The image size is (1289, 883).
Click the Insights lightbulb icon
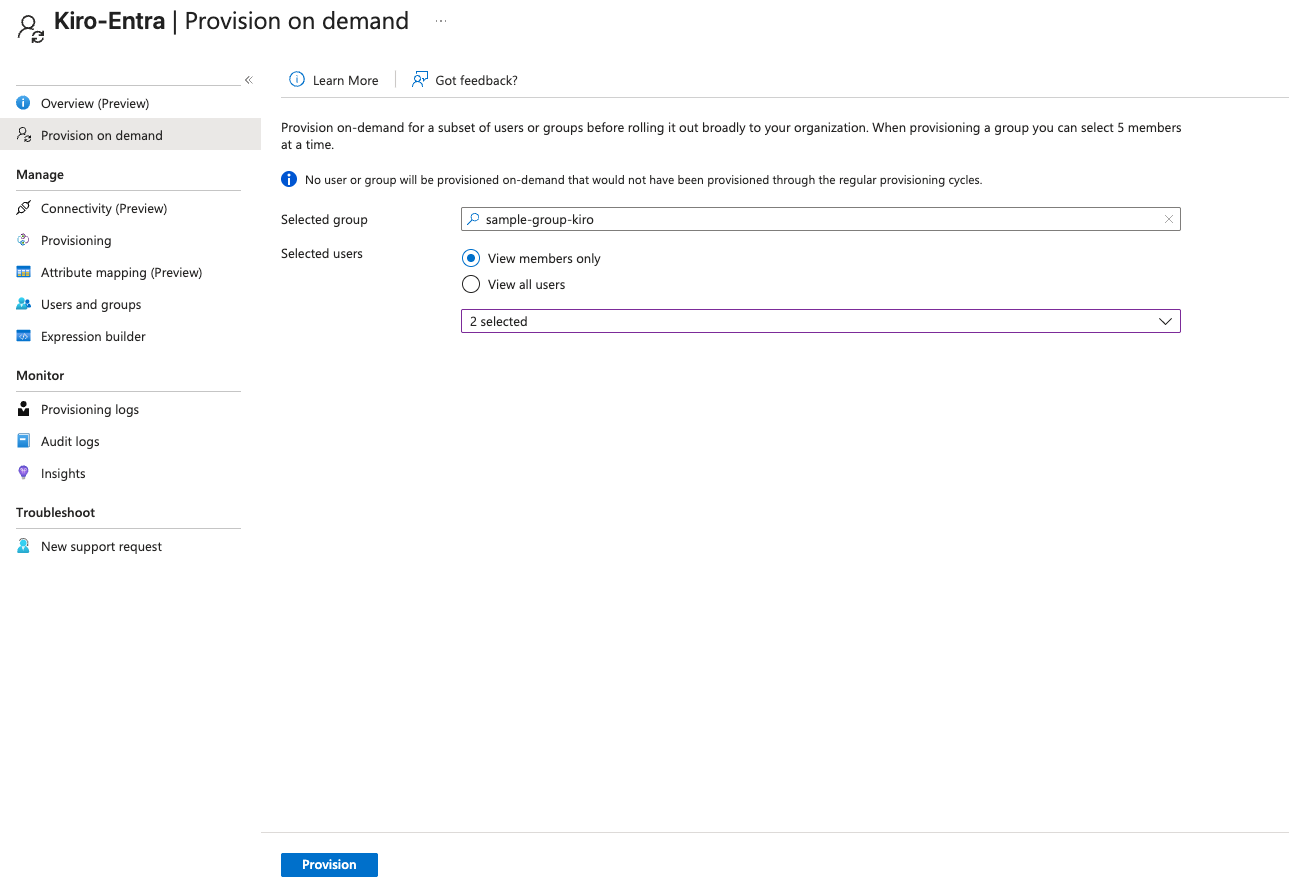click(24, 473)
